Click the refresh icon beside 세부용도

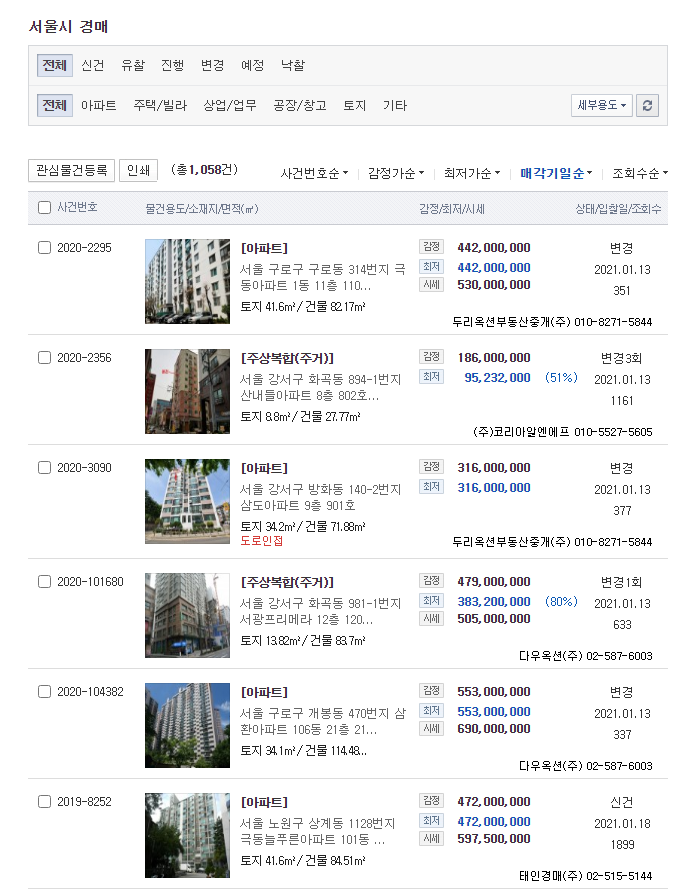(647, 105)
